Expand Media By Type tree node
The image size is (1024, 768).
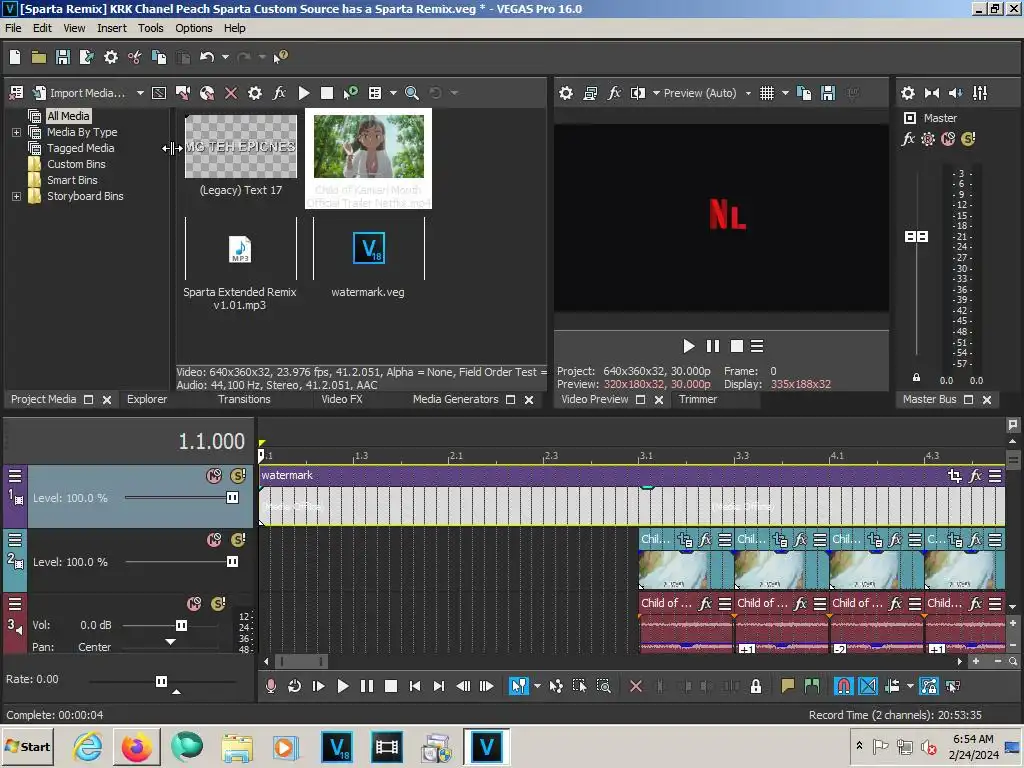(x=16, y=133)
